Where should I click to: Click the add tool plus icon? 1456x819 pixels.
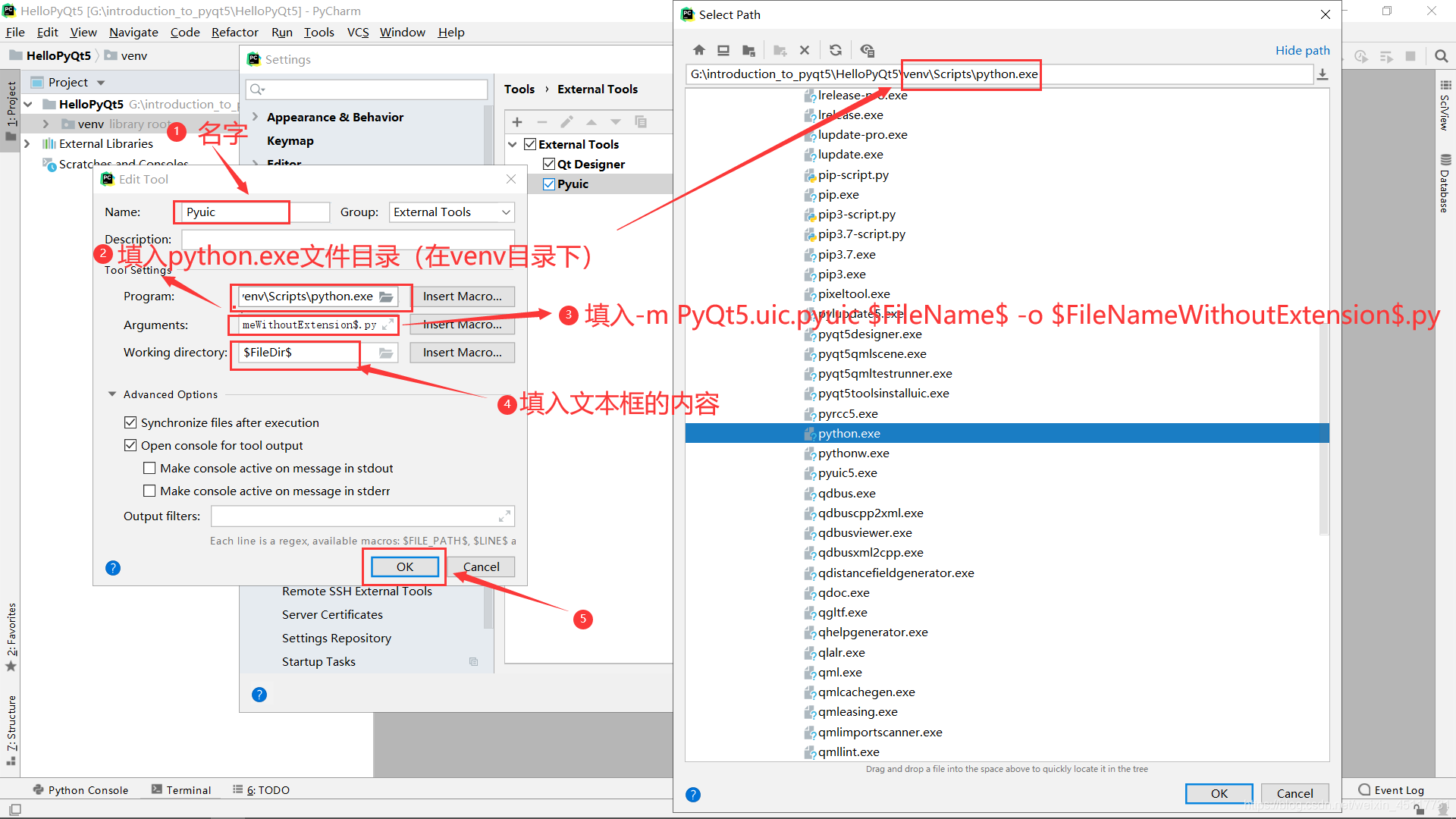517,122
